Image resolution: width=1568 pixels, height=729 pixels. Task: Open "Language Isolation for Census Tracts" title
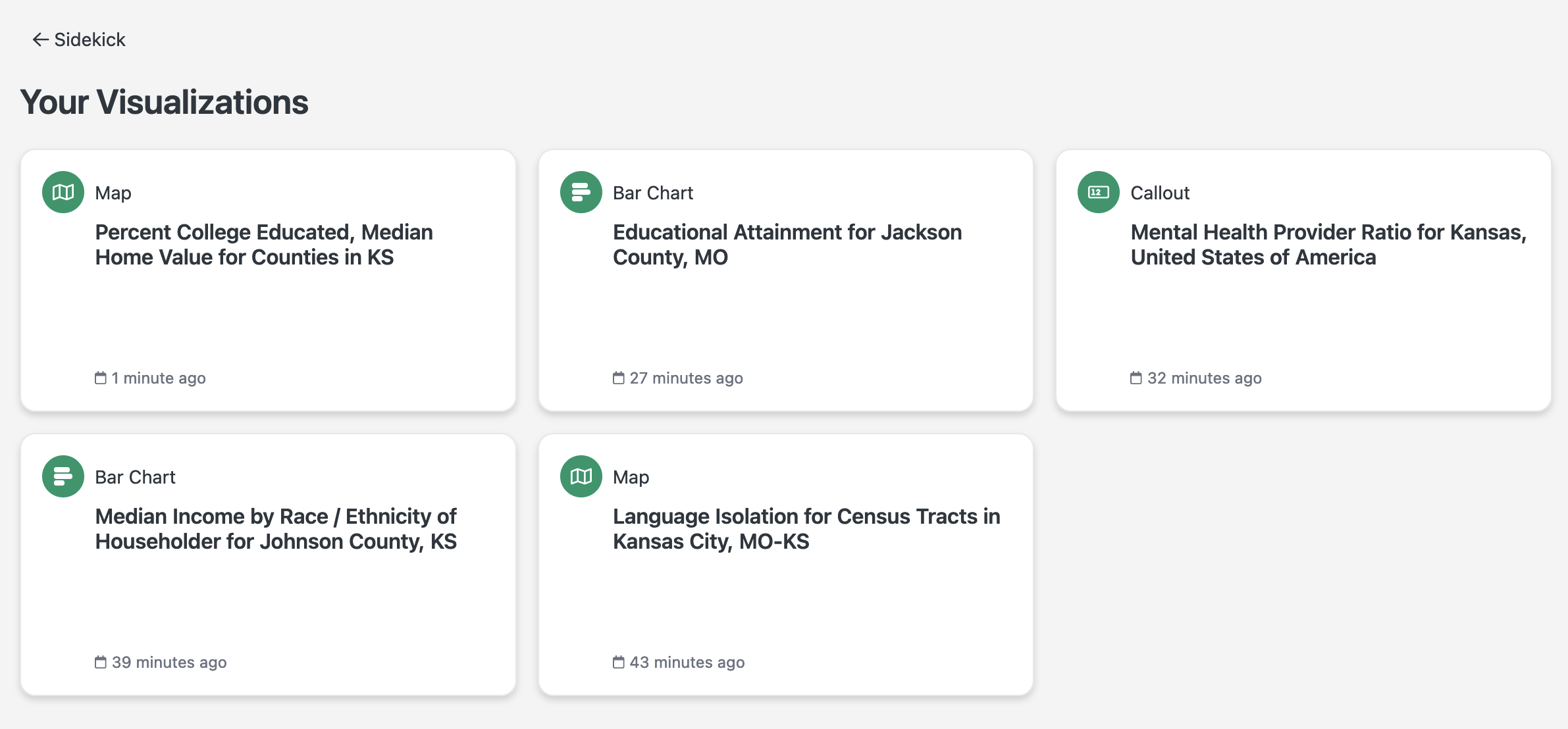tap(806, 529)
